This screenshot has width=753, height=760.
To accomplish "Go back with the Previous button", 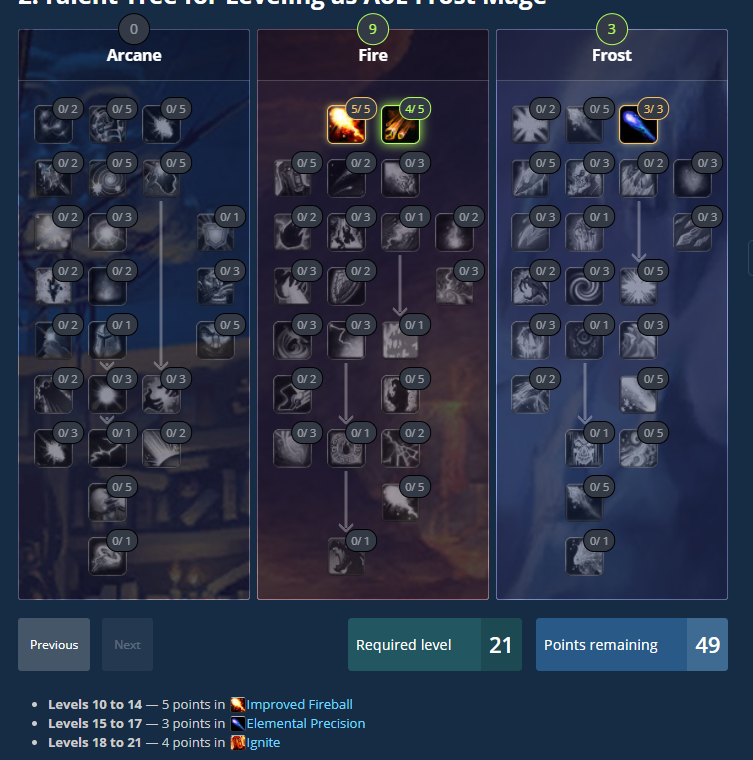I will [x=54, y=645].
